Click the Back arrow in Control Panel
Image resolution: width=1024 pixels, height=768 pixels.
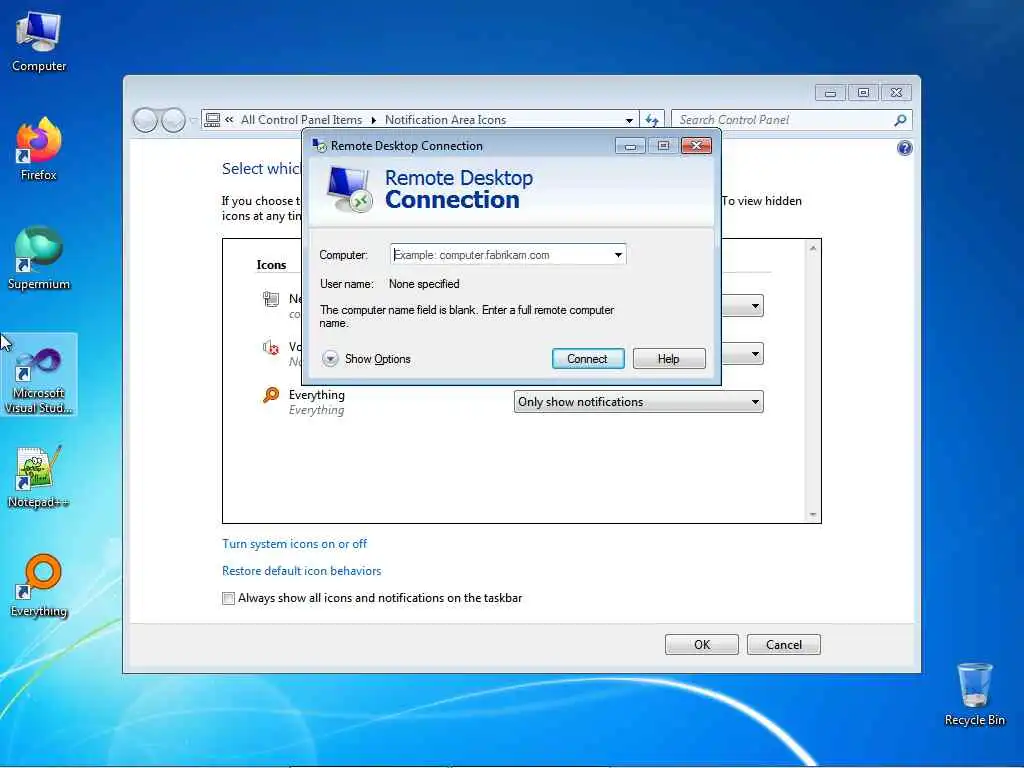(x=145, y=120)
